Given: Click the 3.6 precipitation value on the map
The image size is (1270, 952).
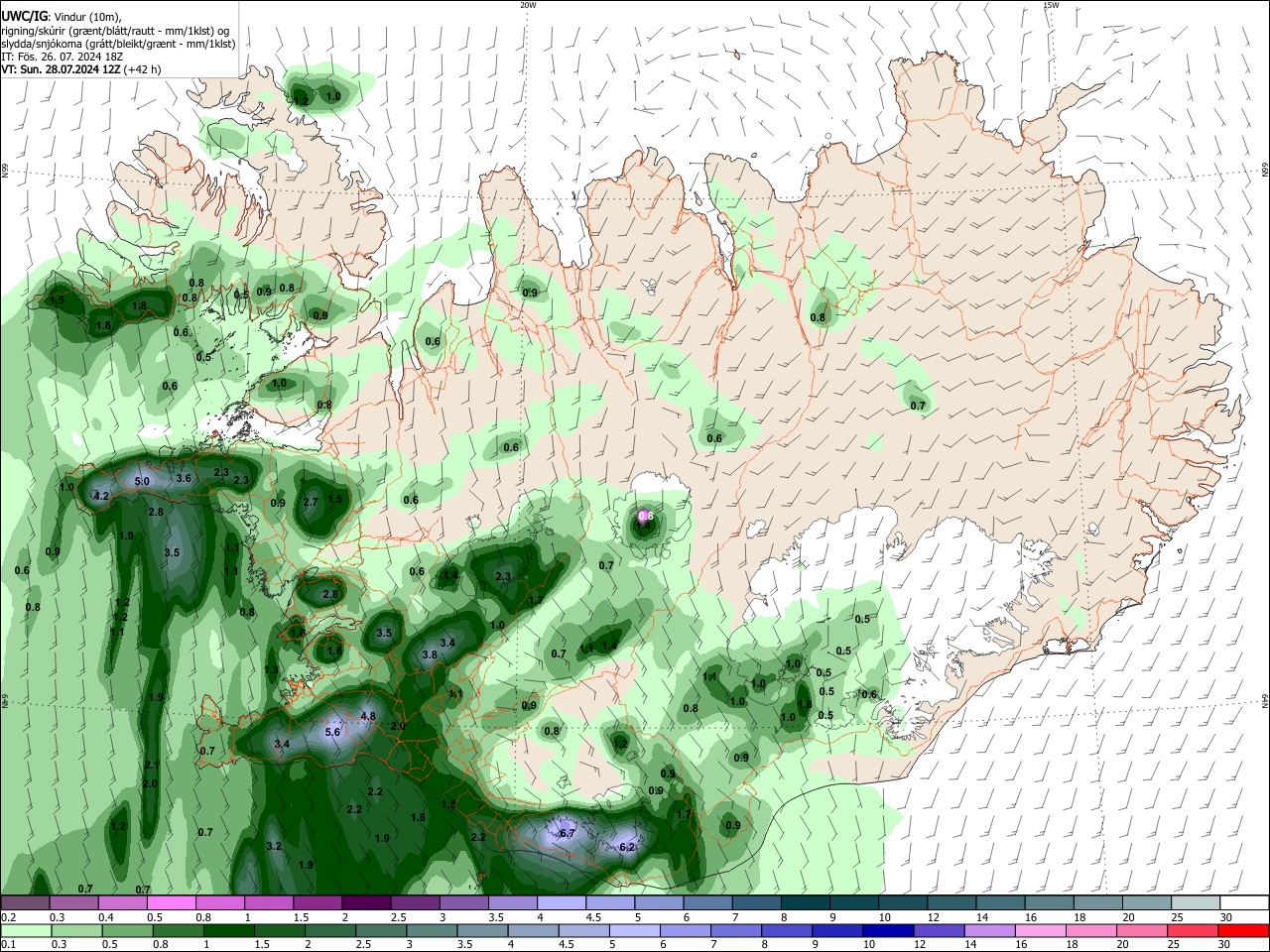Looking at the screenshot, I should tap(184, 478).
